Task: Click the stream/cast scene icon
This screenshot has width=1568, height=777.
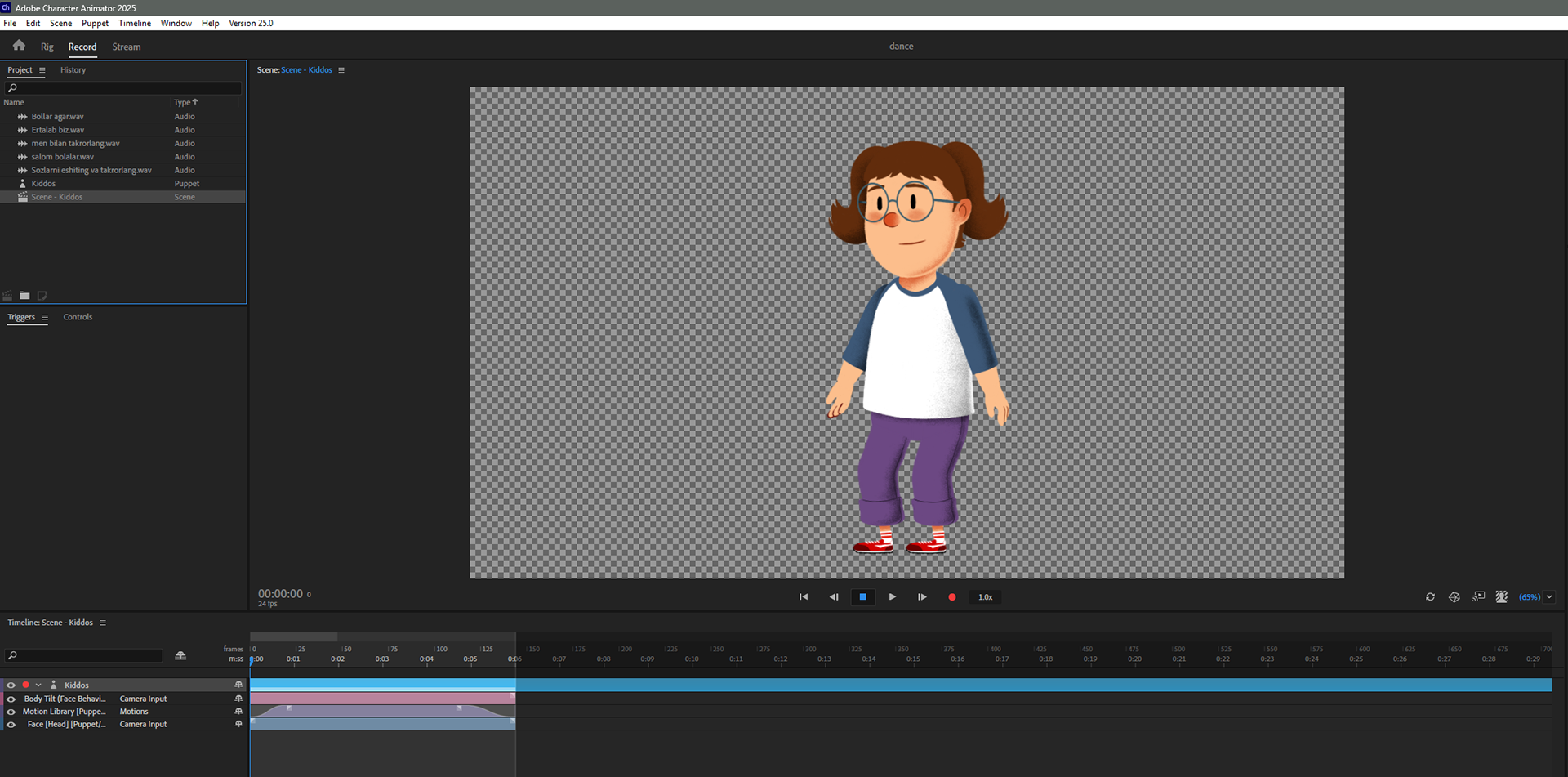Action: coord(1479,597)
